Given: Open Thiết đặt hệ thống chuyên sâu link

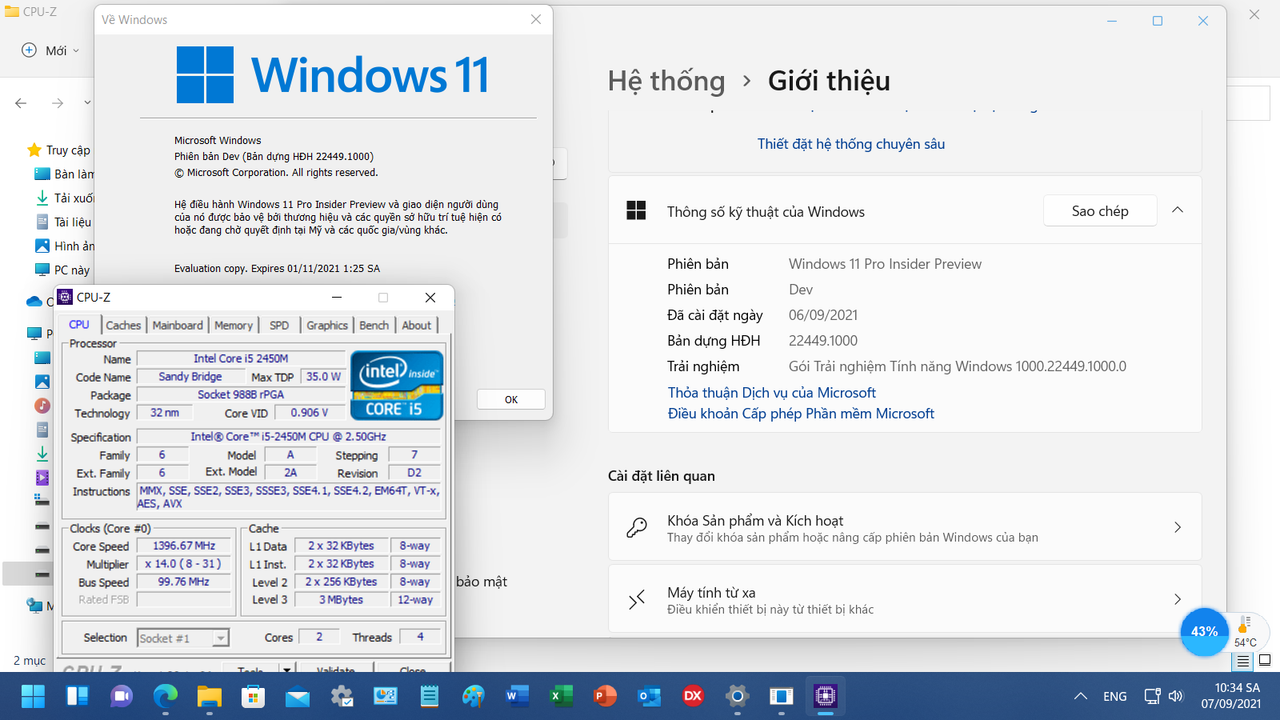Looking at the screenshot, I should (851, 144).
